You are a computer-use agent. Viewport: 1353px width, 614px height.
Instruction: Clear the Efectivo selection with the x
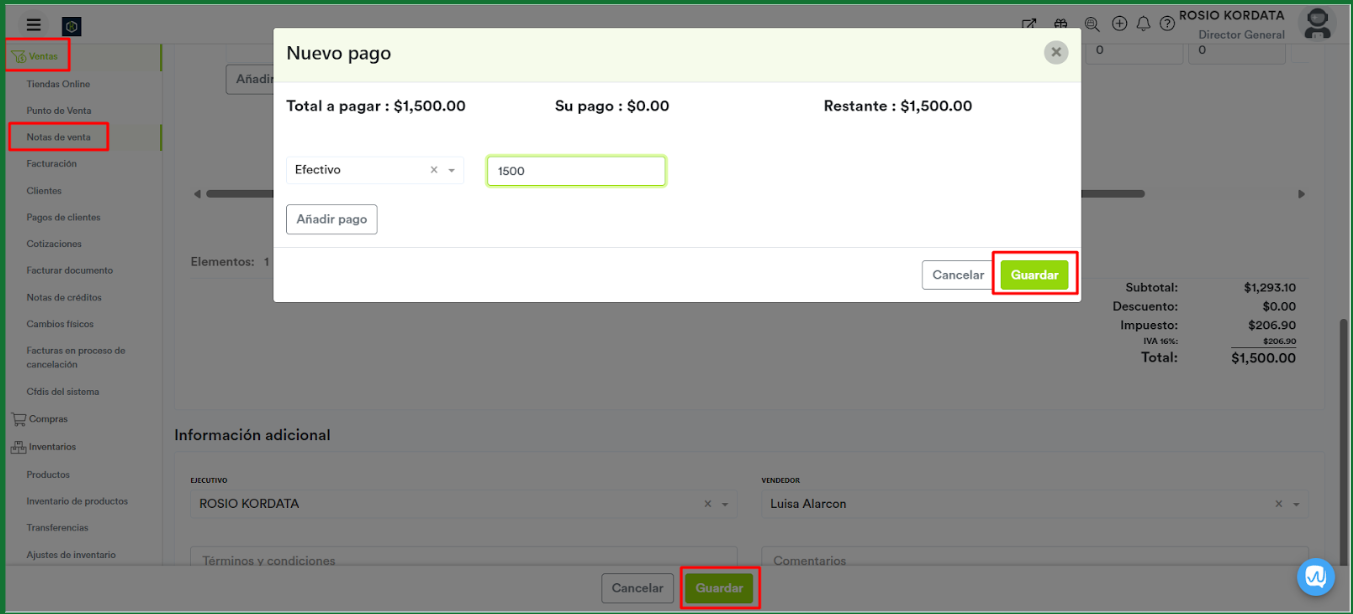(x=434, y=171)
